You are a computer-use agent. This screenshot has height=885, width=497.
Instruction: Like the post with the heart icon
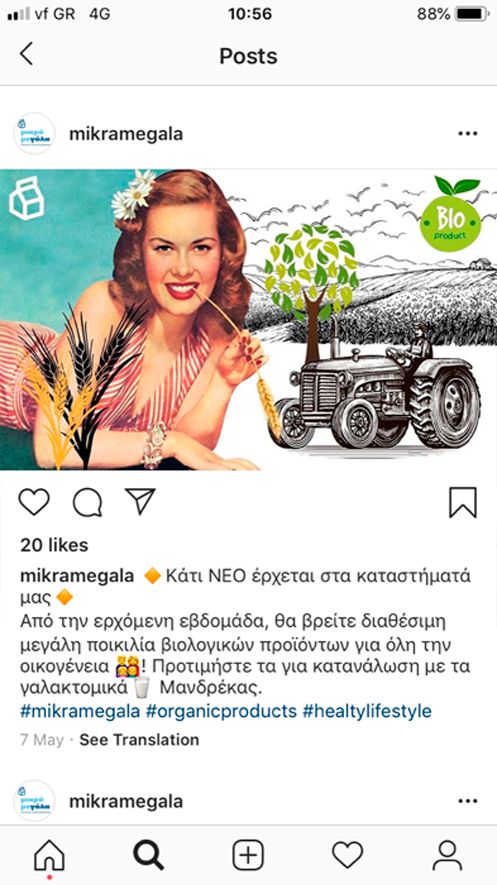click(x=34, y=502)
